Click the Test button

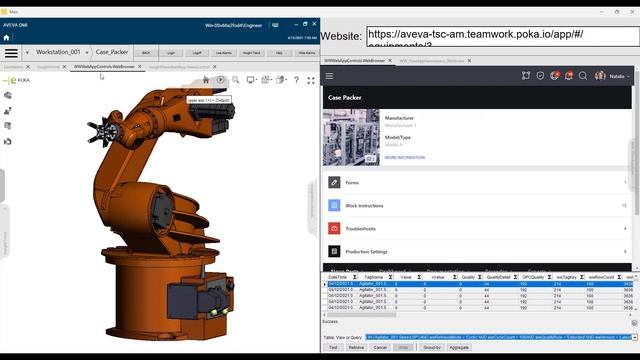333,348
